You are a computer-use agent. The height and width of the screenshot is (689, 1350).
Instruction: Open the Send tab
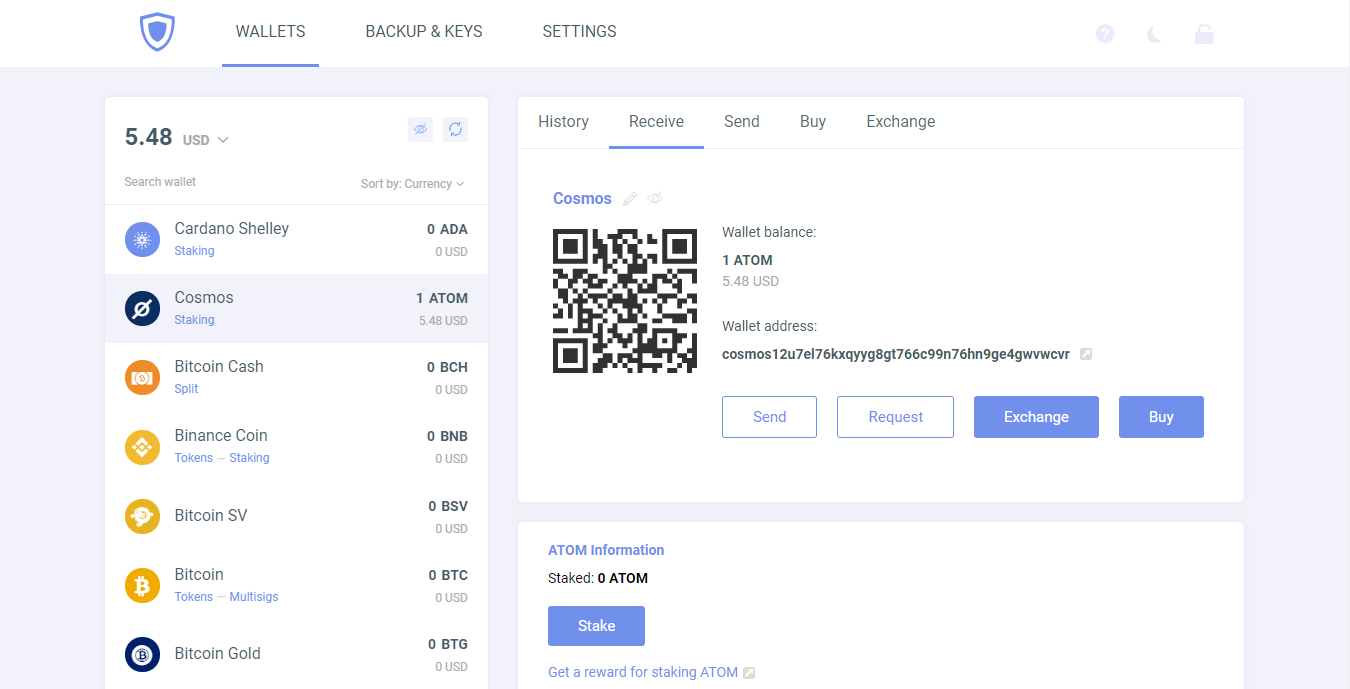pyautogui.click(x=742, y=122)
